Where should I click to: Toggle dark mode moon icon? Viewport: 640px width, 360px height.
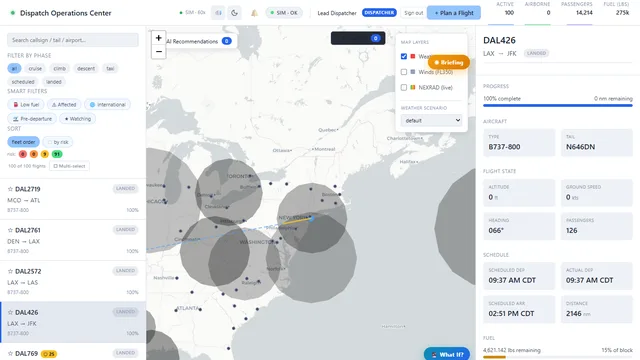[x=234, y=13]
